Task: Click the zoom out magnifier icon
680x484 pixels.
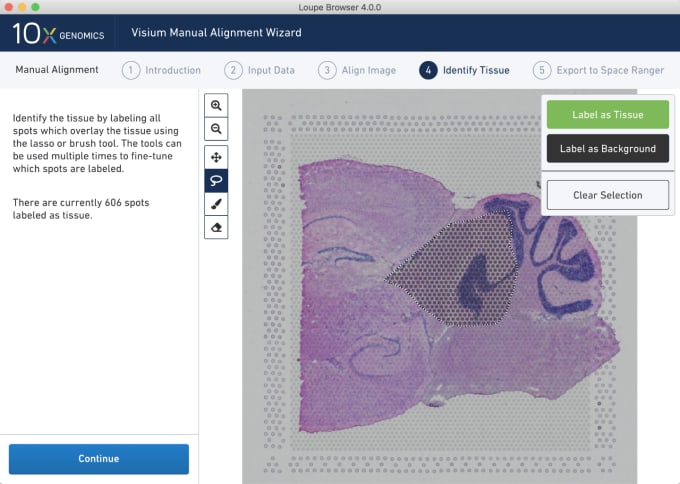Action: [x=216, y=129]
